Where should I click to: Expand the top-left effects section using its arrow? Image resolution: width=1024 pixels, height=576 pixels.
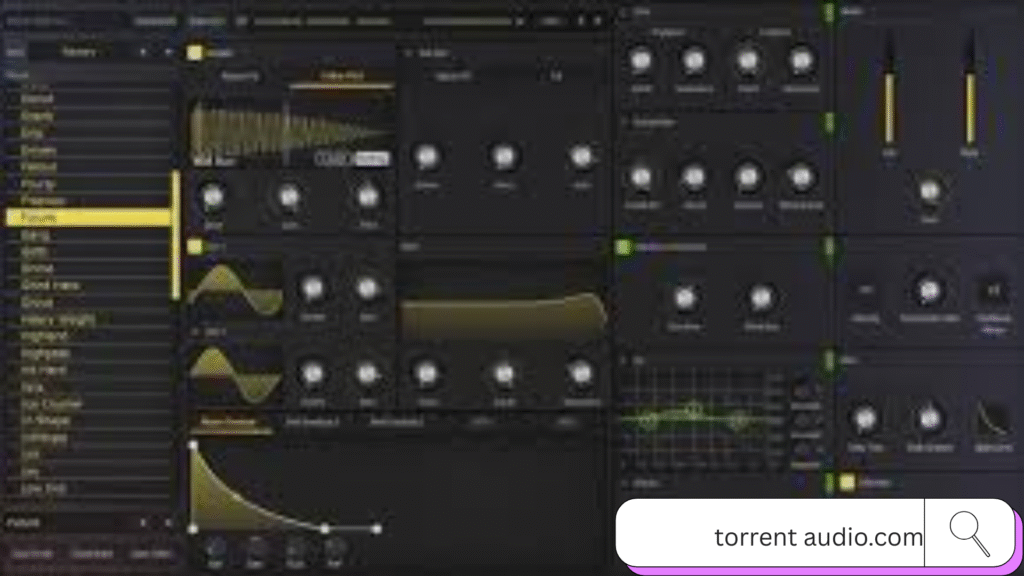tap(623, 12)
